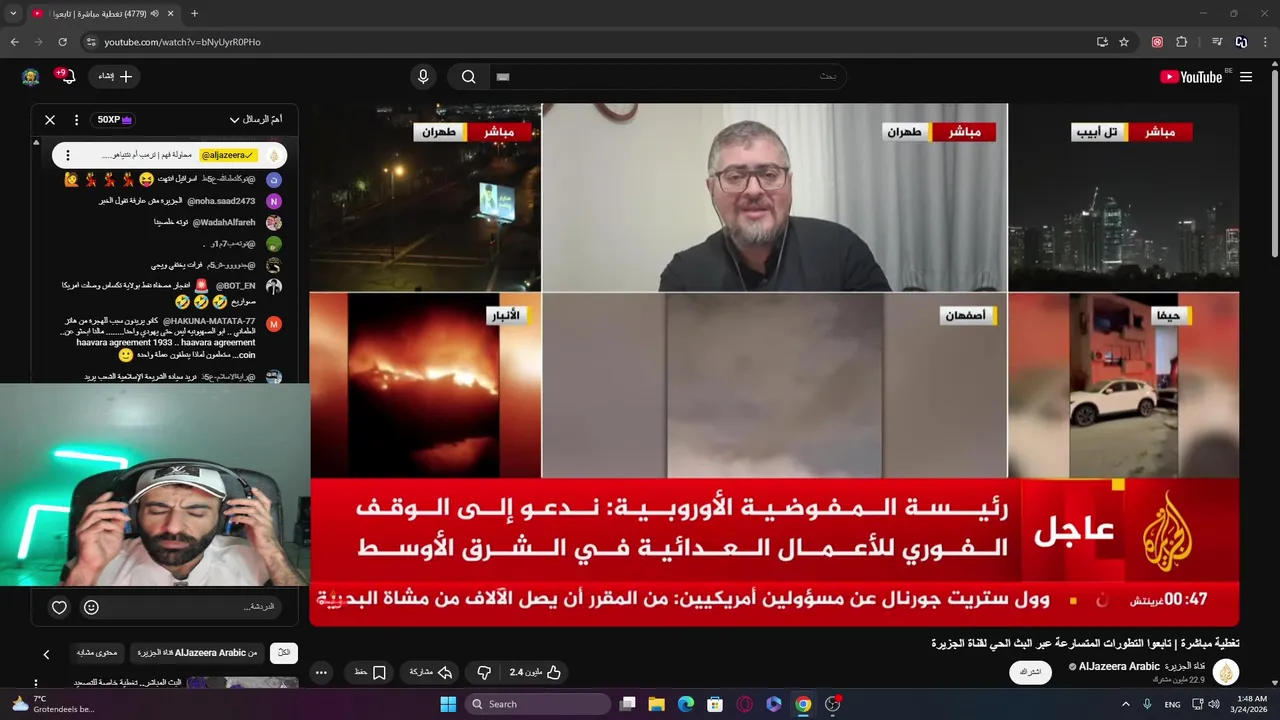Click YouTube voice search microphone
The height and width of the screenshot is (720, 1280).
pyautogui.click(x=423, y=77)
